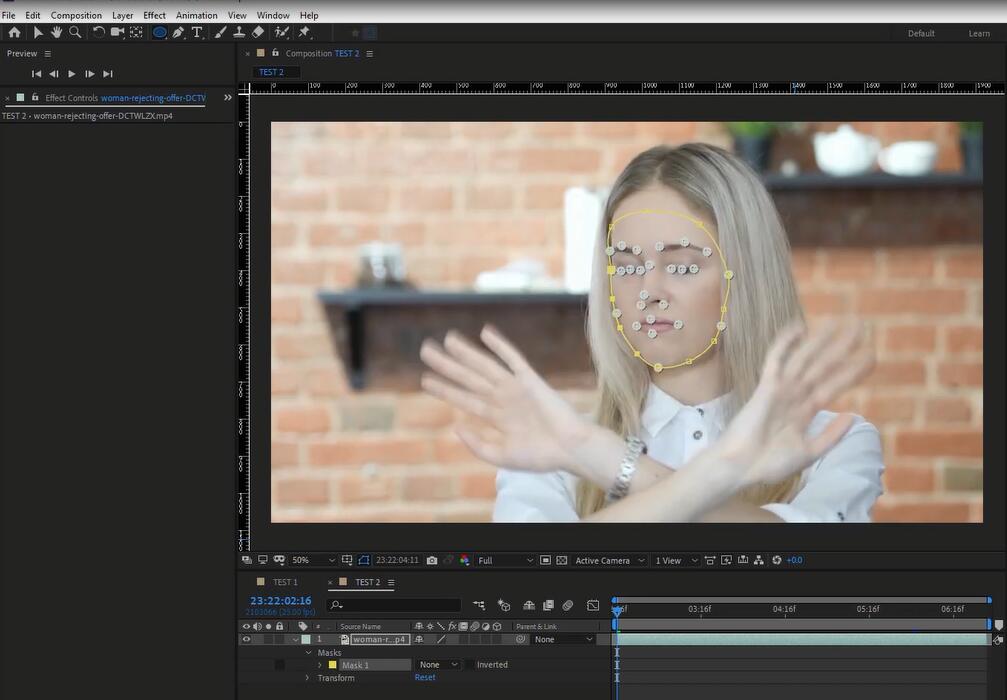Image resolution: width=1007 pixels, height=700 pixels.
Task: Switch to Learn workspace
Action: tap(979, 33)
